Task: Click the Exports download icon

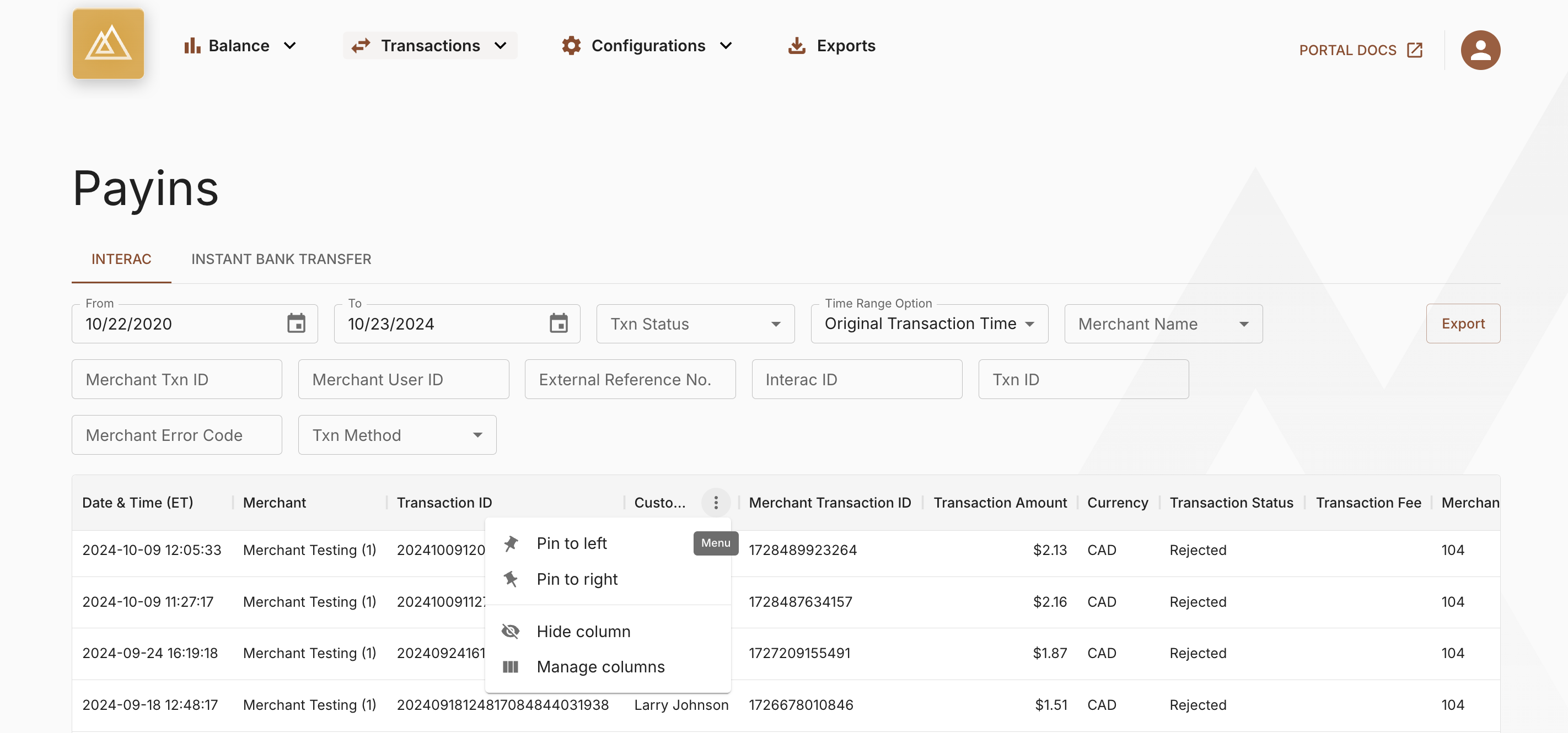Action: tap(796, 46)
